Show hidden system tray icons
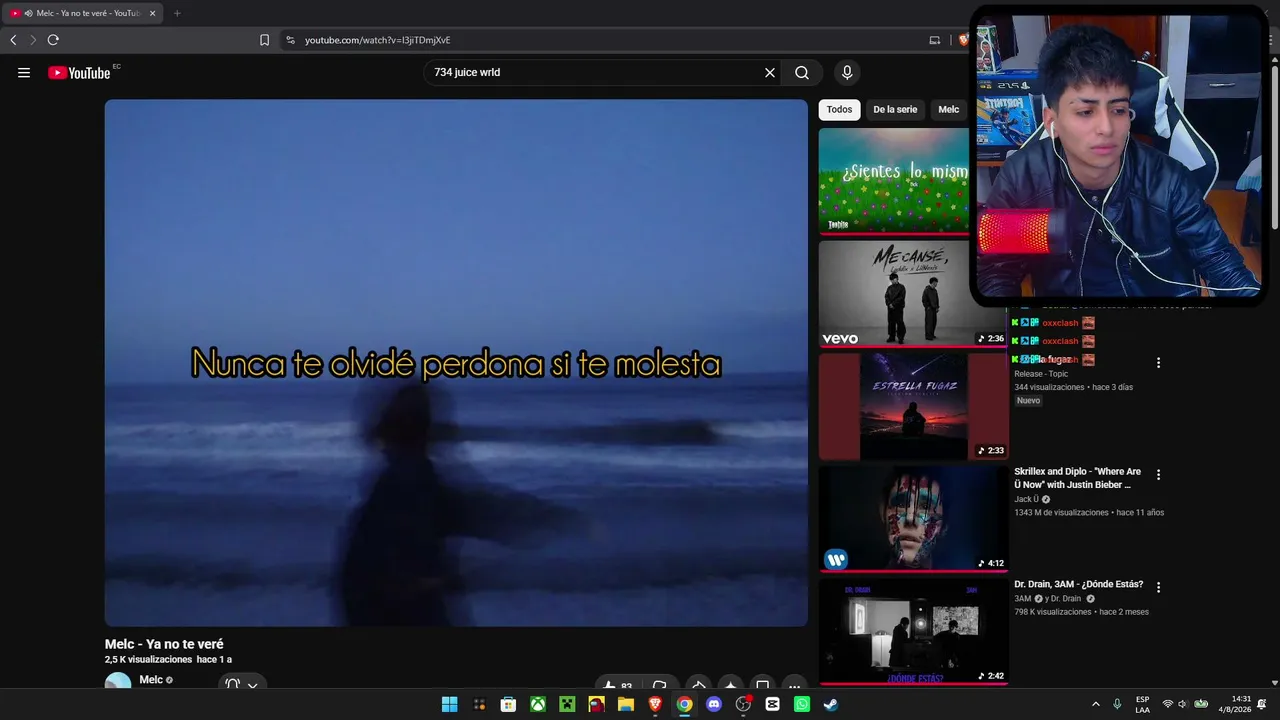Image resolution: width=1280 pixels, height=720 pixels. tap(1096, 704)
